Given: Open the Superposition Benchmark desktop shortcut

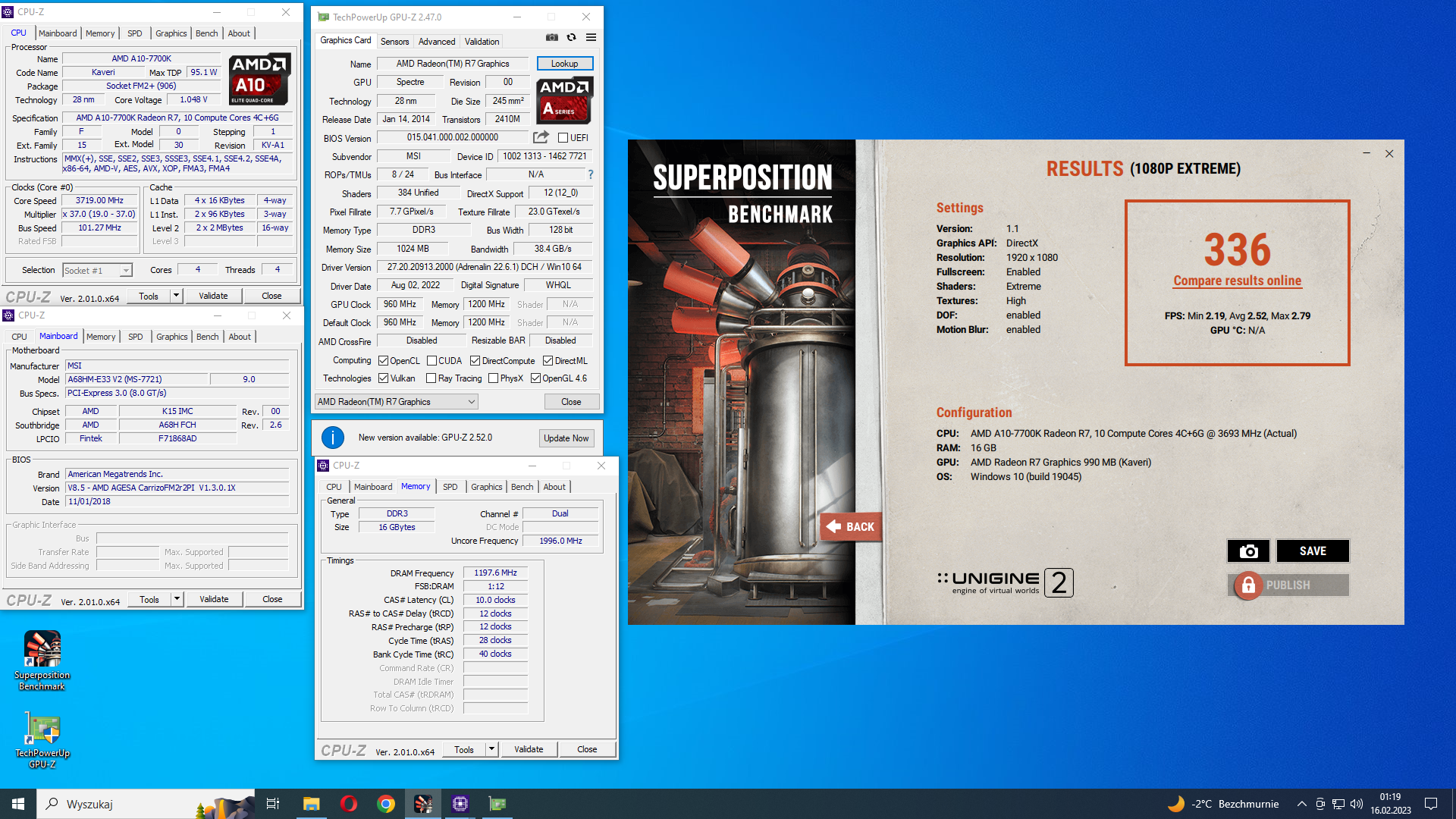Looking at the screenshot, I should point(42,661).
